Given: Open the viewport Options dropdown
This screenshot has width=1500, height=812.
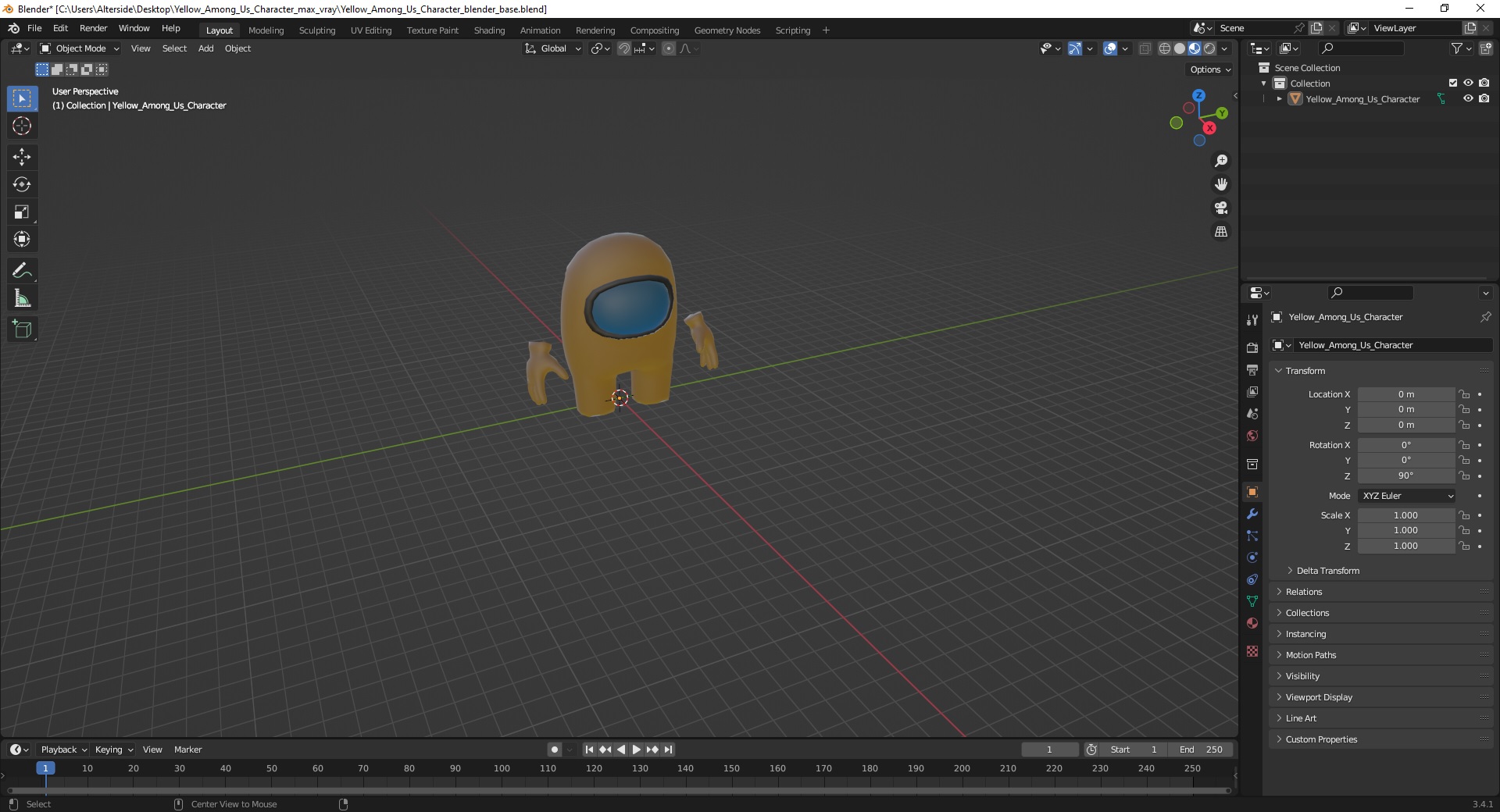Looking at the screenshot, I should tap(1209, 69).
